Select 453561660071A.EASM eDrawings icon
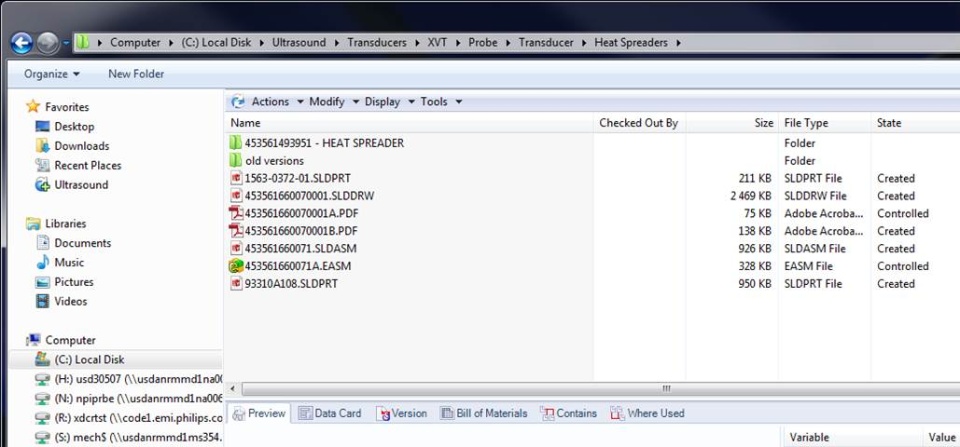Screen dimensions: 960x447 236,266
